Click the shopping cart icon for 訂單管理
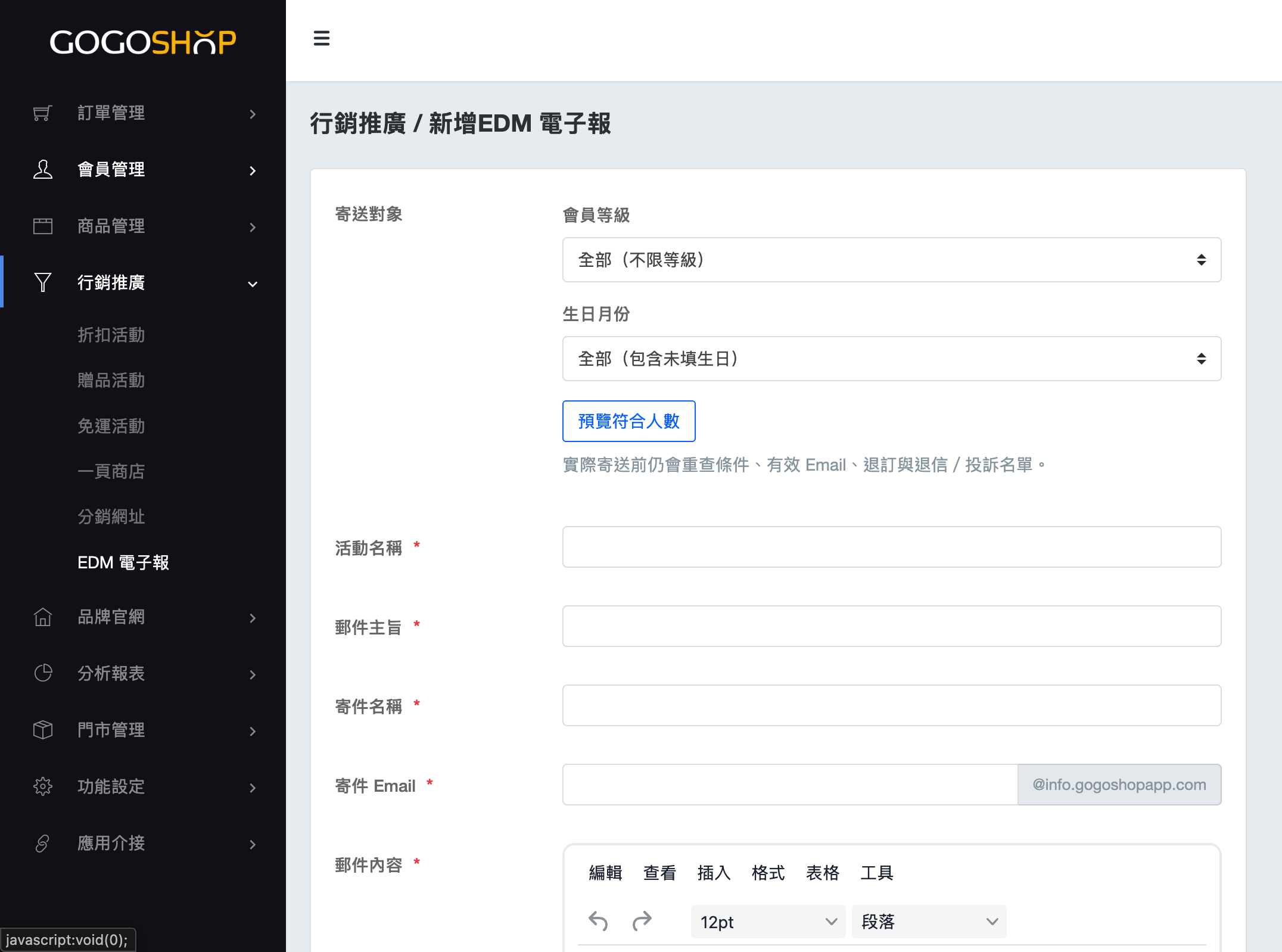Screen dimensions: 1282x952 [42, 113]
